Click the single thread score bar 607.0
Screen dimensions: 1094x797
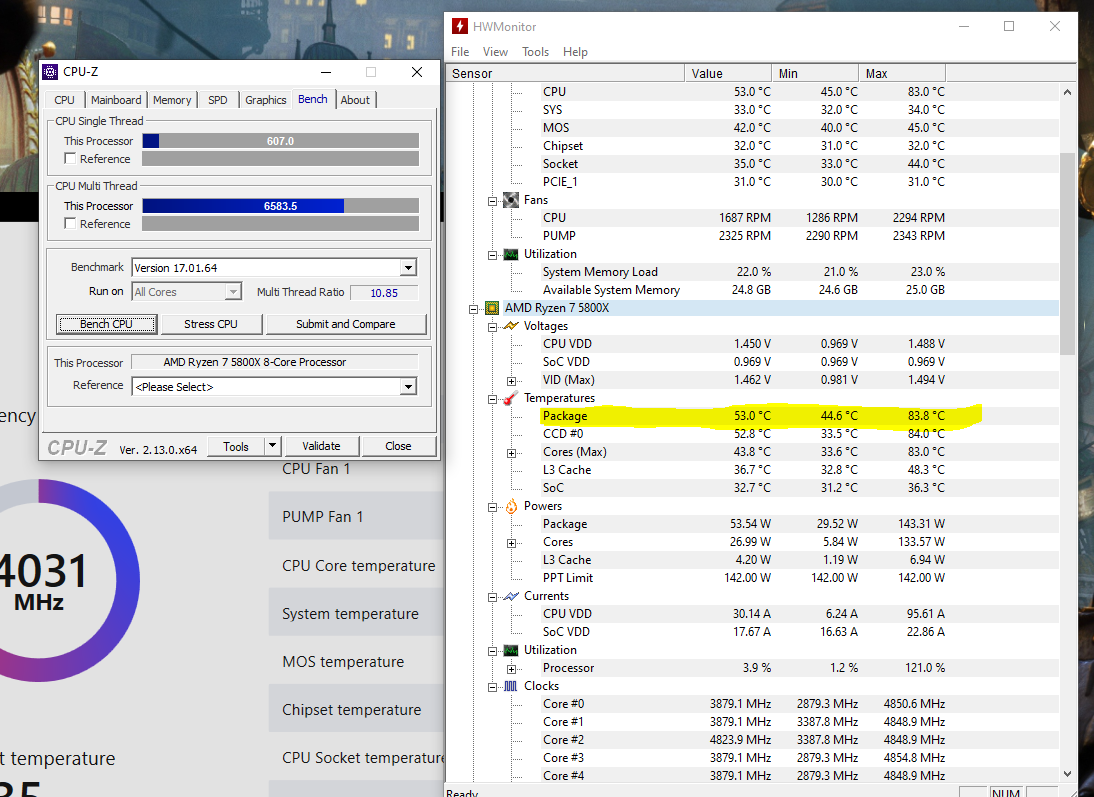280,141
